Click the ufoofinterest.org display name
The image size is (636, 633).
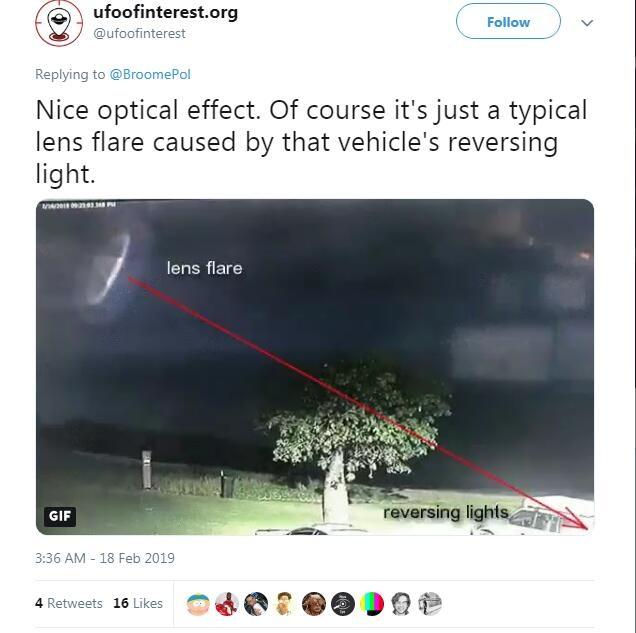click(165, 12)
